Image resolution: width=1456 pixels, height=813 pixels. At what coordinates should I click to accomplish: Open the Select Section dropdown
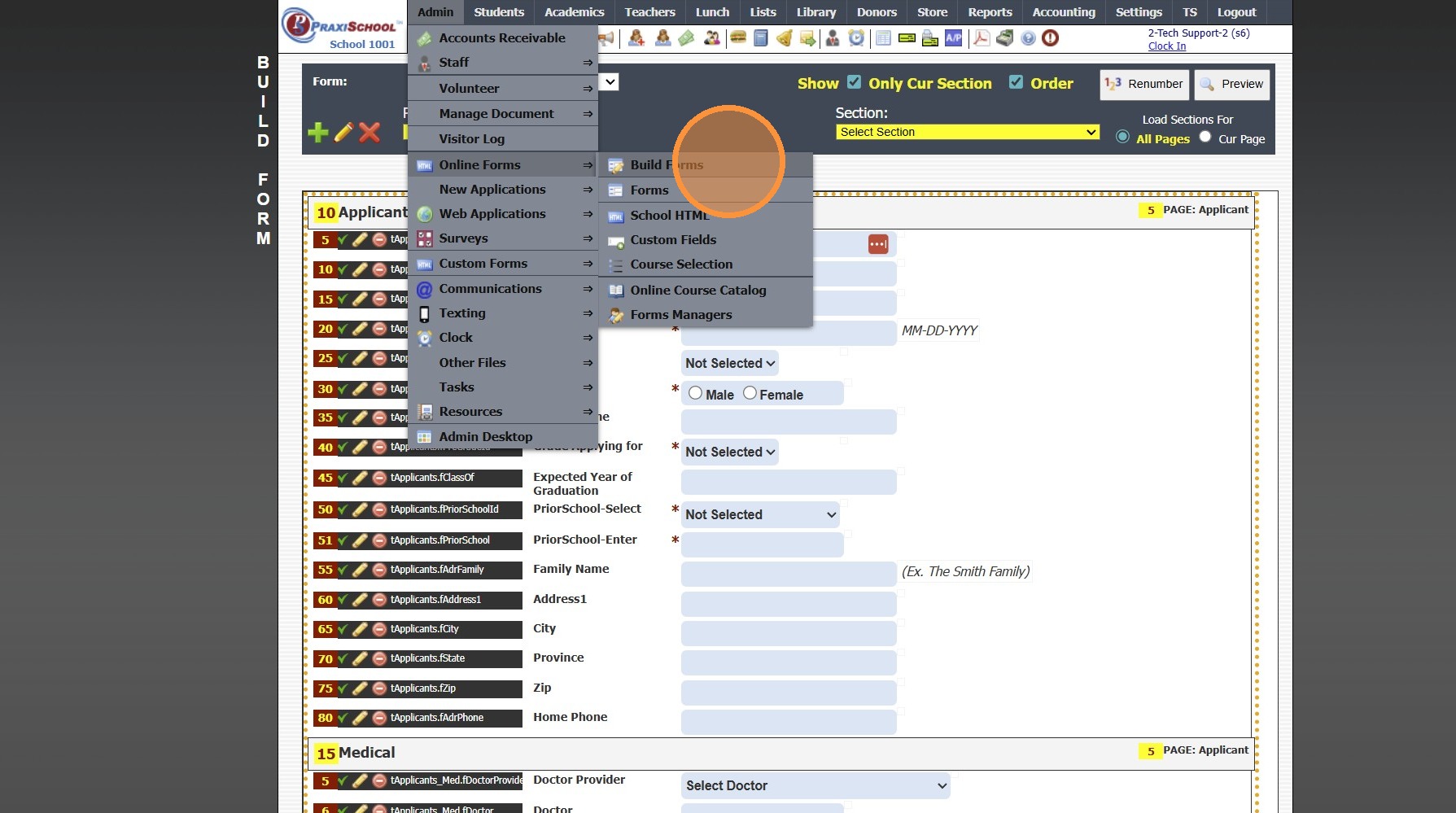(x=968, y=132)
